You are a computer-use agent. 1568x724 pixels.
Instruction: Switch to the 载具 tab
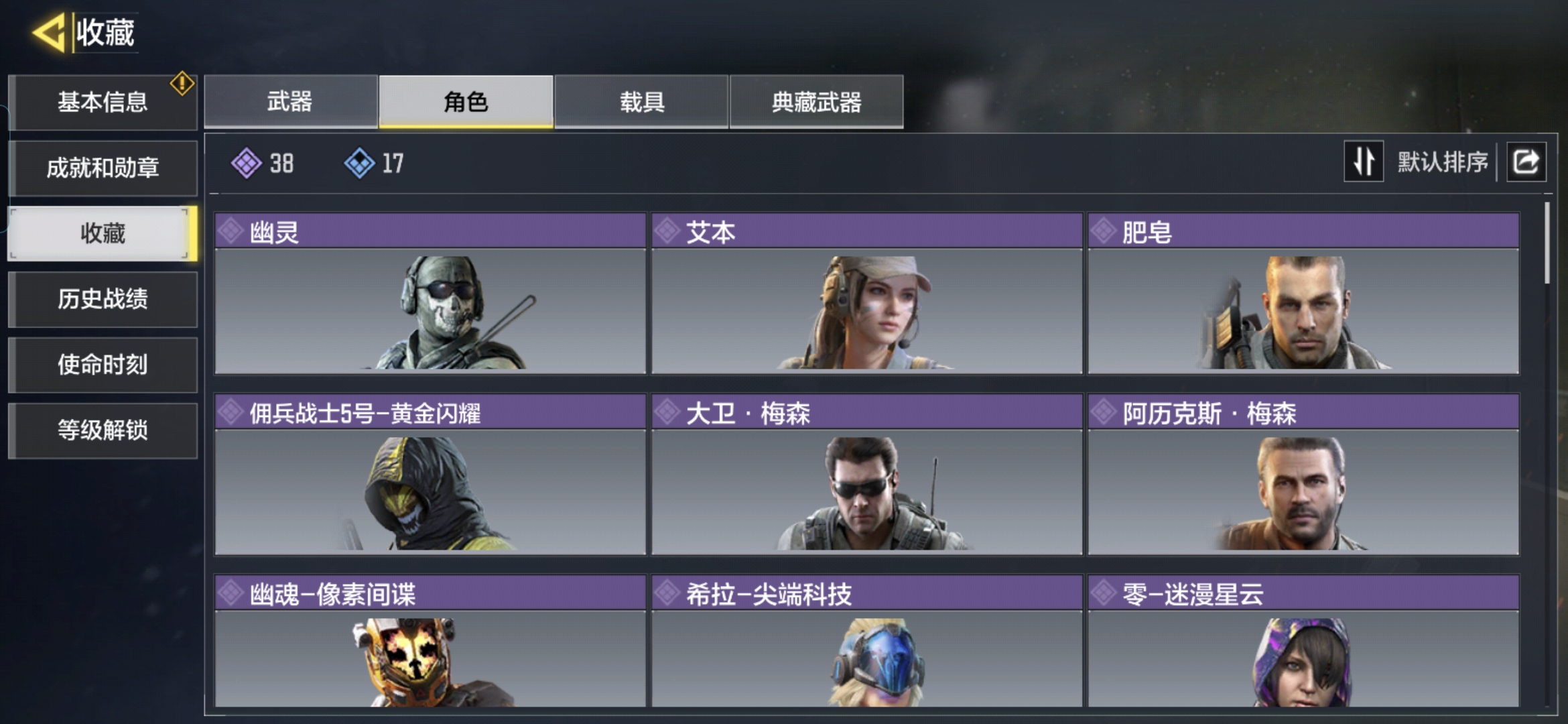641,101
